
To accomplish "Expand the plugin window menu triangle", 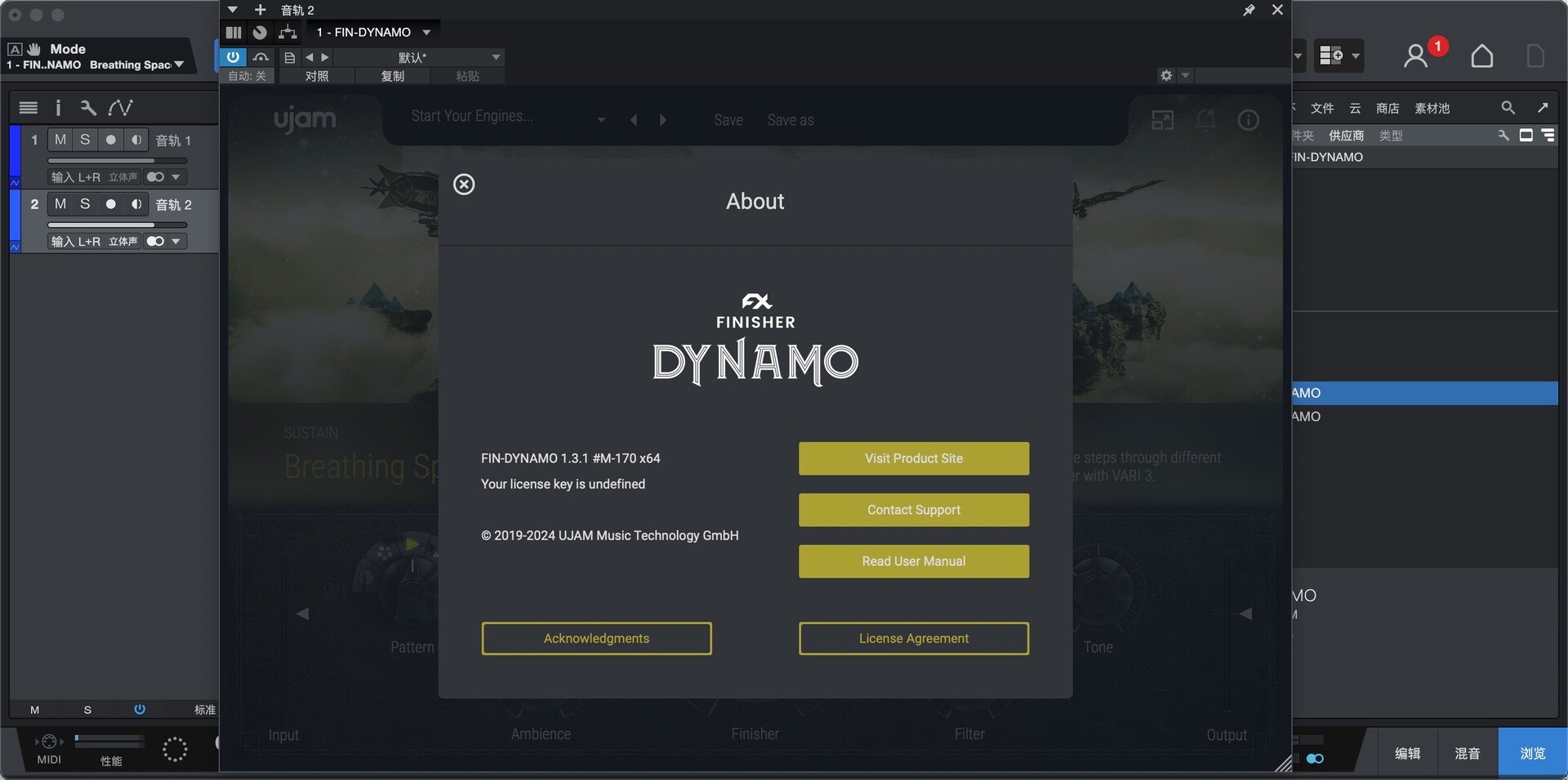I will point(233,10).
